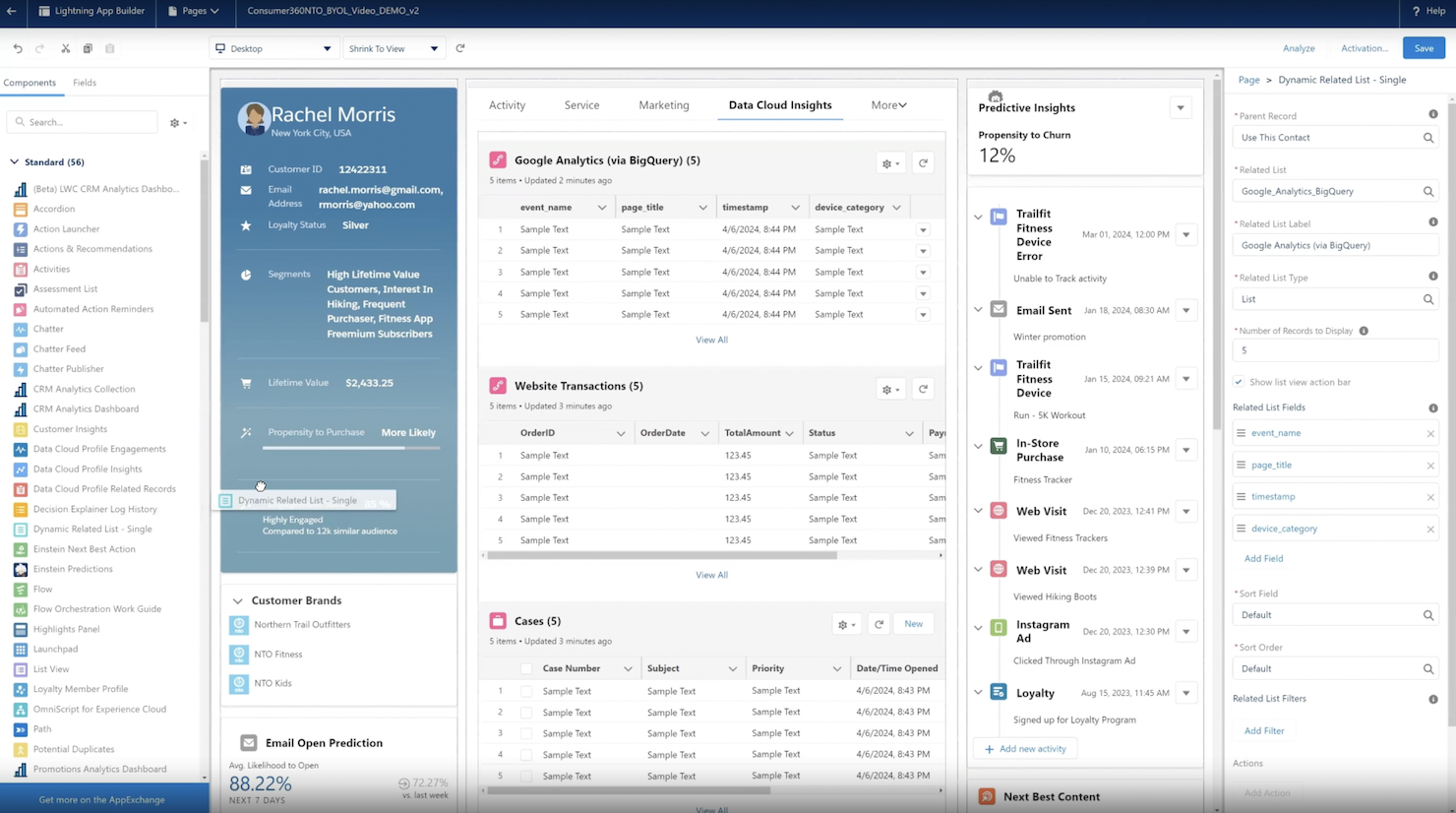
Task: Click View All under Google Analytics
Action: click(x=710, y=339)
